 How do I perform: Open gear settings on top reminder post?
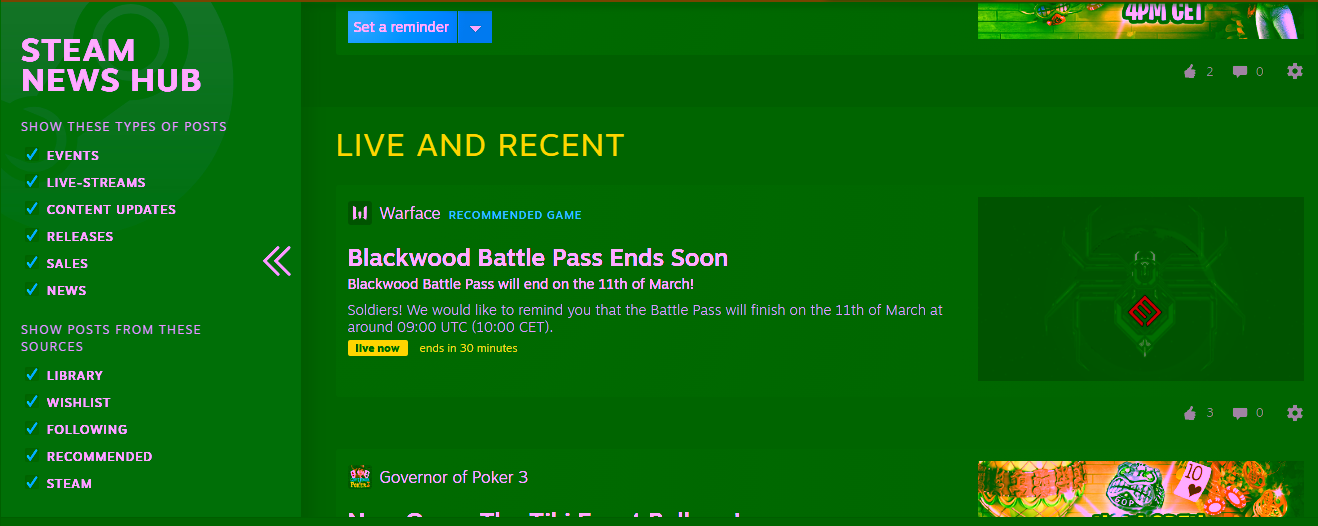coord(1295,71)
